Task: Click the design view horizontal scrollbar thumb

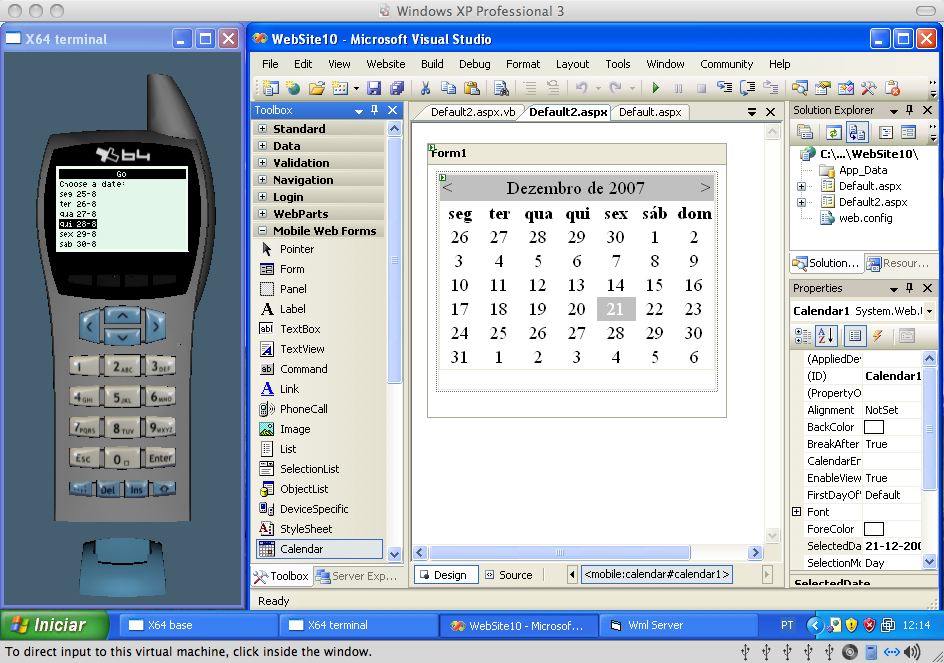Action: click(x=559, y=552)
